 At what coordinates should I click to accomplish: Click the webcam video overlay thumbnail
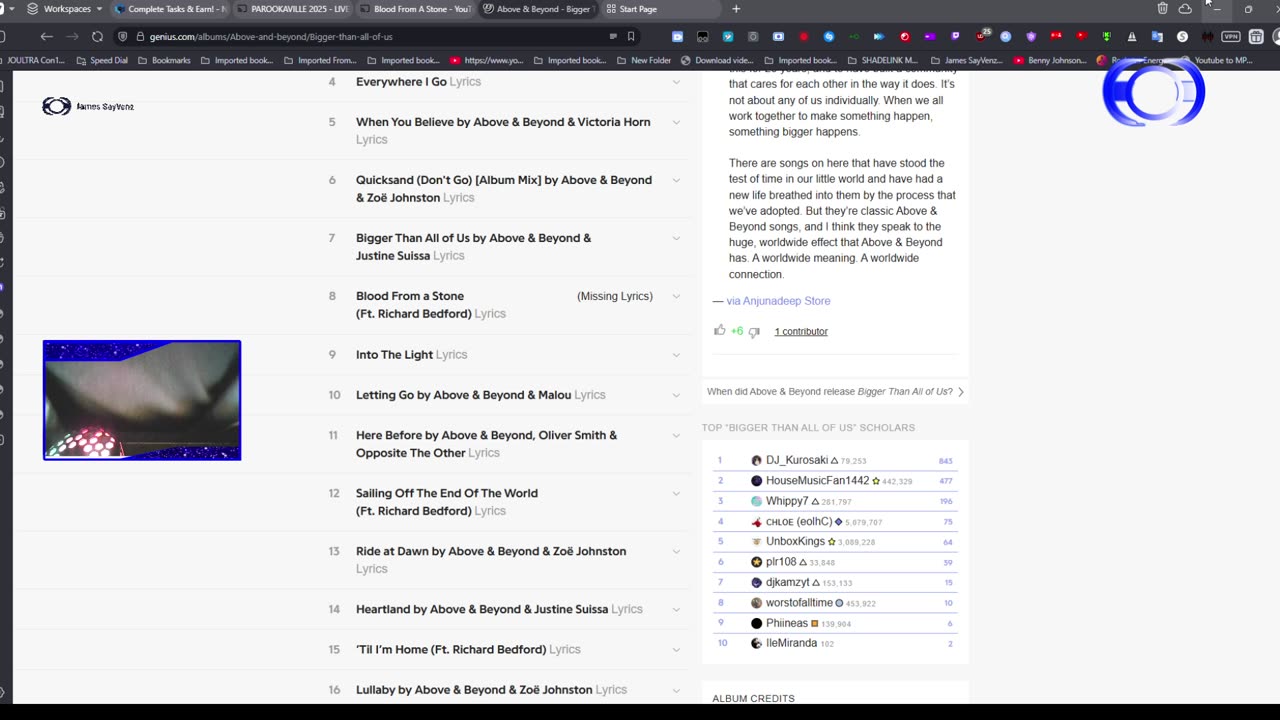[x=142, y=400]
